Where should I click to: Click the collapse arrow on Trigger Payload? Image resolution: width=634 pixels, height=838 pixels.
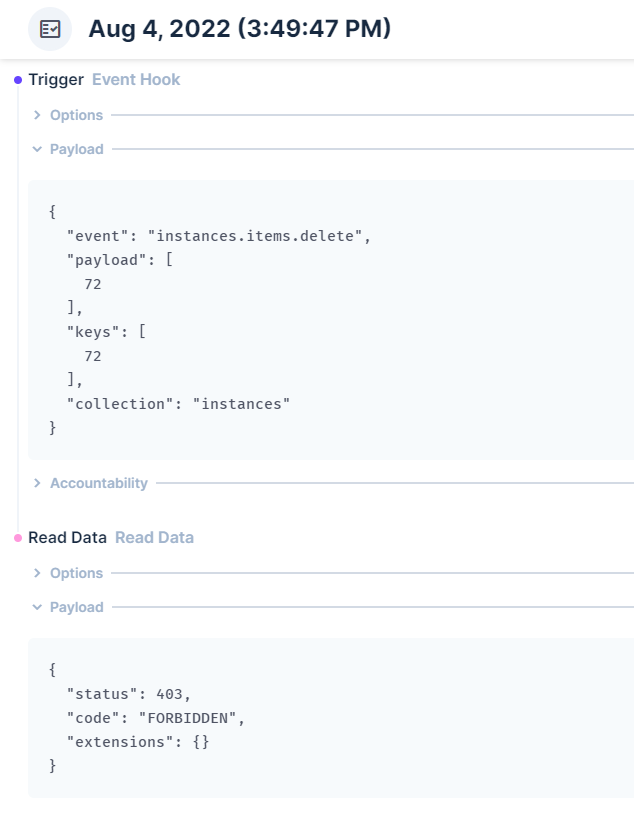click(37, 148)
